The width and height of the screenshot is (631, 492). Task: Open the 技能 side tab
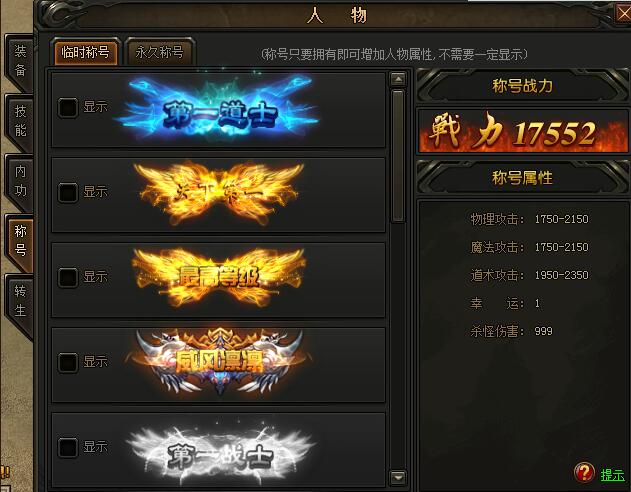20,121
